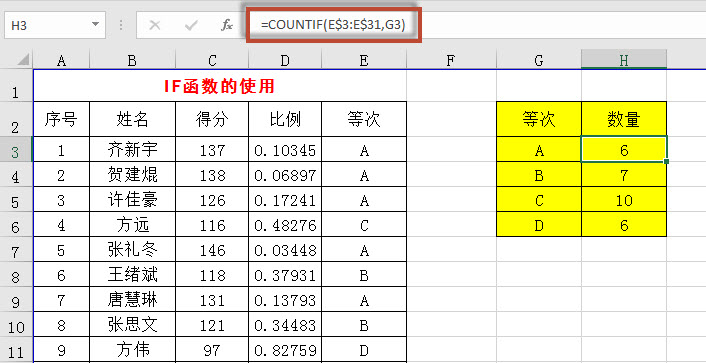Click the Cancel (X) icon in formula bar
Image resolution: width=706 pixels, height=363 pixels.
click(154, 25)
